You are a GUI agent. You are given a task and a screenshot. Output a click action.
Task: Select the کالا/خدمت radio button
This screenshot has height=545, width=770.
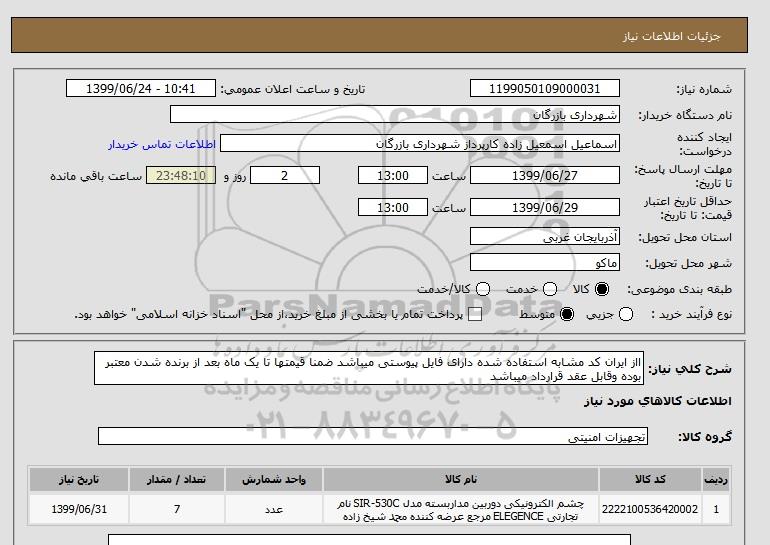click(x=483, y=289)
